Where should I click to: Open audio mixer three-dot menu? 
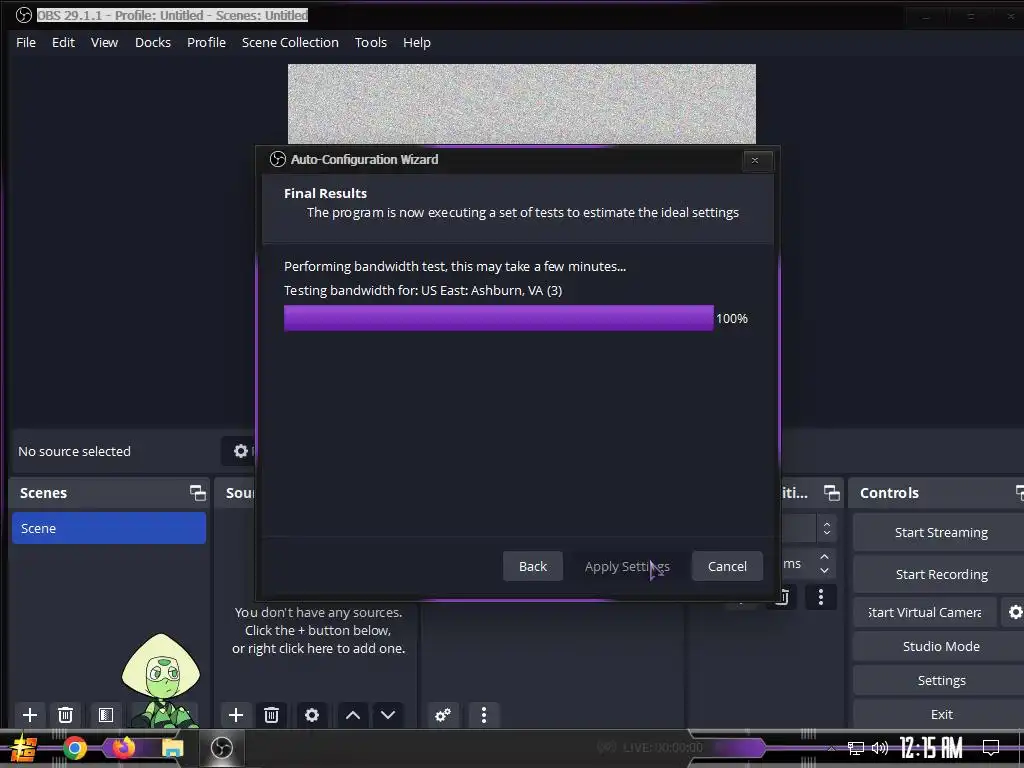point(484,715)
